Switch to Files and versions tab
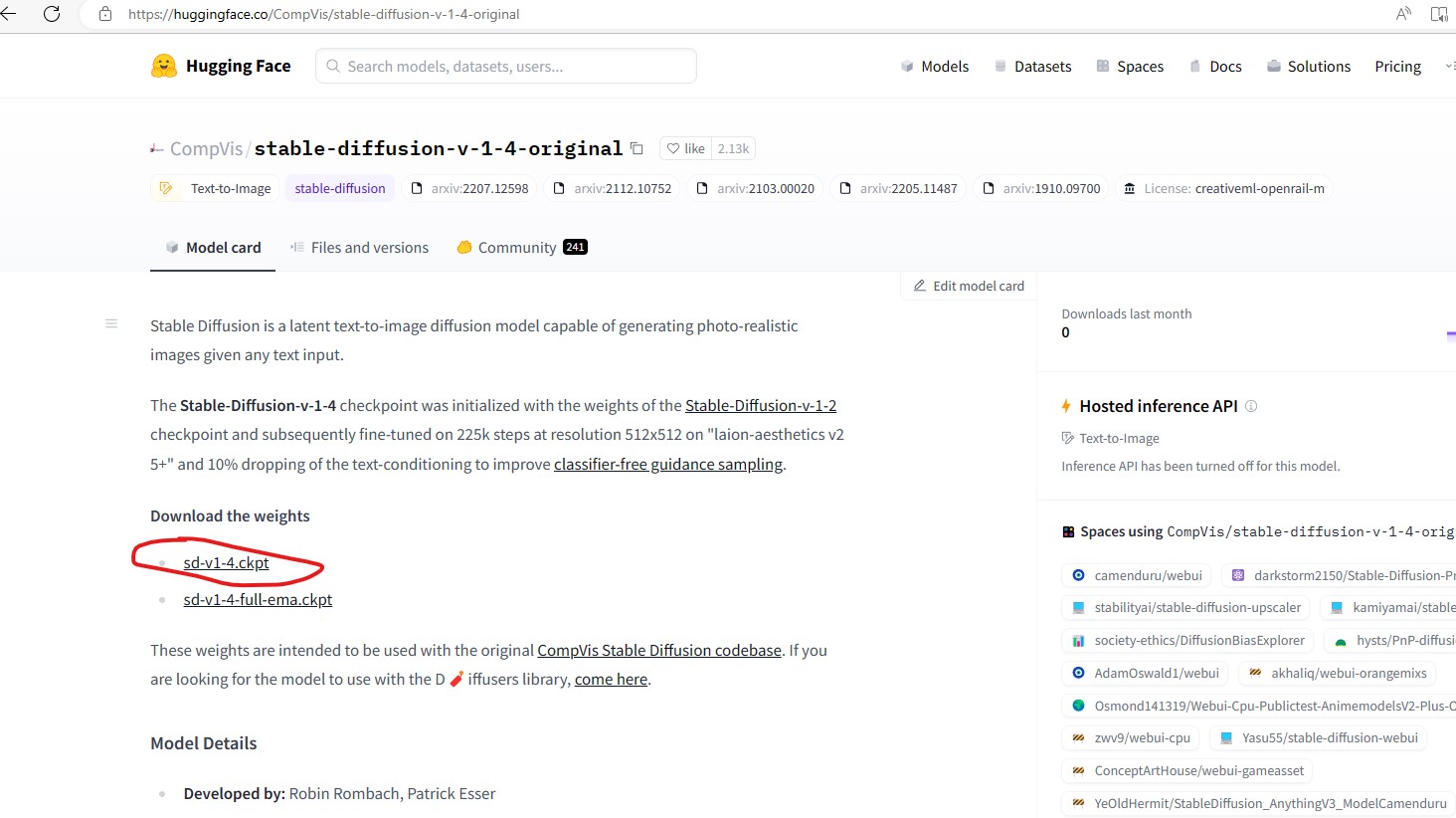This screenshot has height=818, width=1456. [359, 247]
